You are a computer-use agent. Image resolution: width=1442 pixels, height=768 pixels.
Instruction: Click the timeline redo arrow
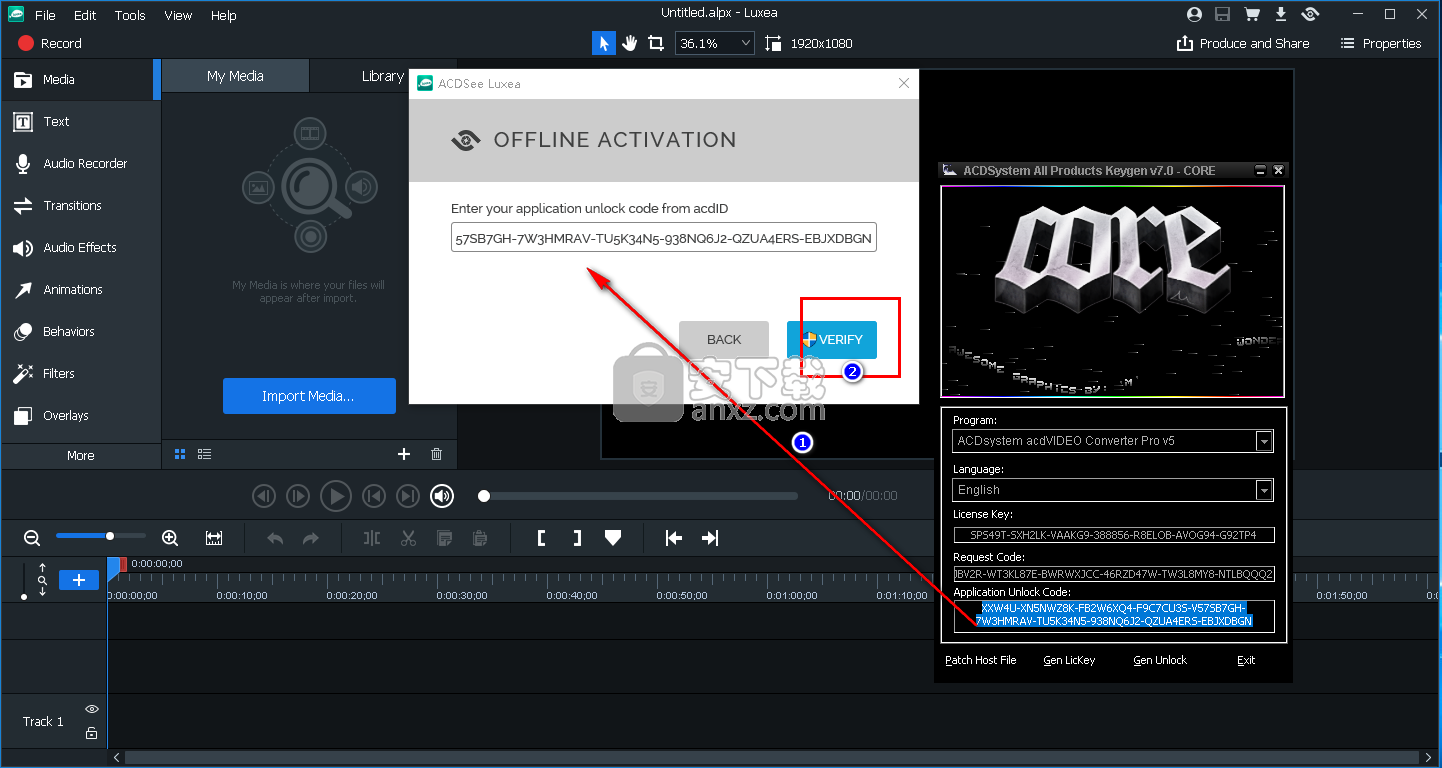[x=310, y=538]
